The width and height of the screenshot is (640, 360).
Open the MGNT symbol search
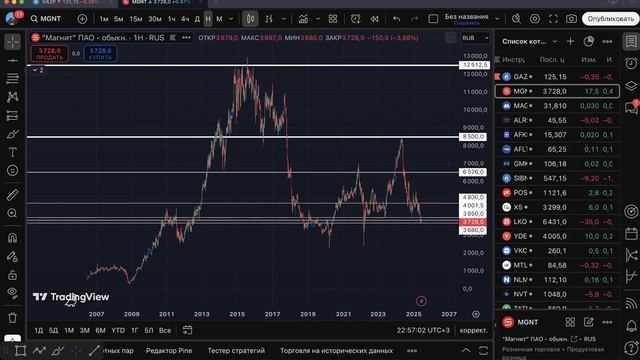46,19
